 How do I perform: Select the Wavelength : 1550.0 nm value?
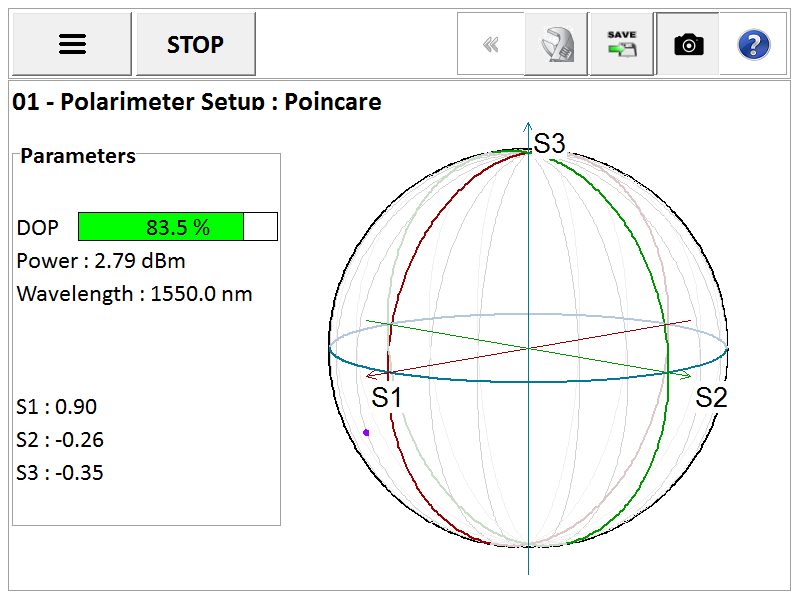[x=135, y=294]
